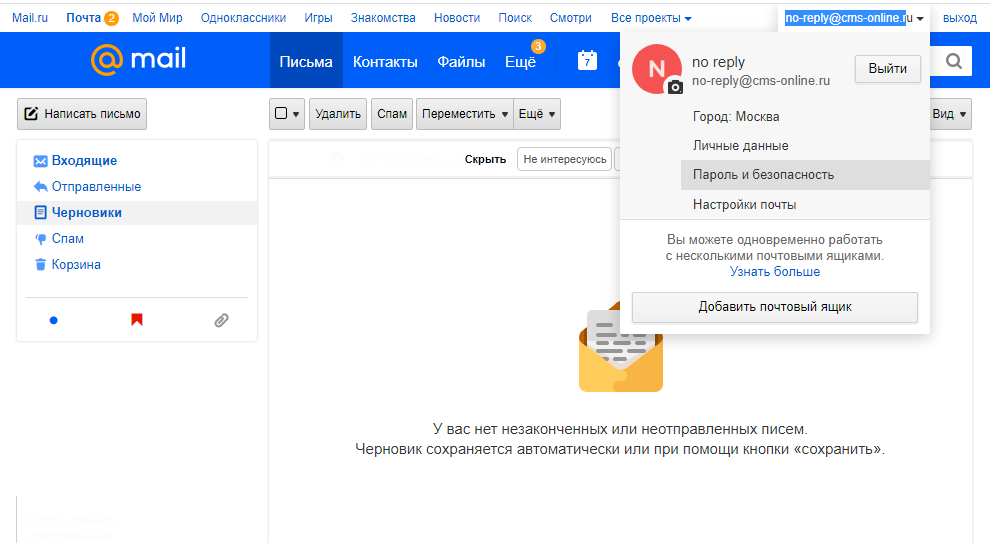Expand the select-all dropdown arrow
The image size is (990, 543).
[296, 114]
